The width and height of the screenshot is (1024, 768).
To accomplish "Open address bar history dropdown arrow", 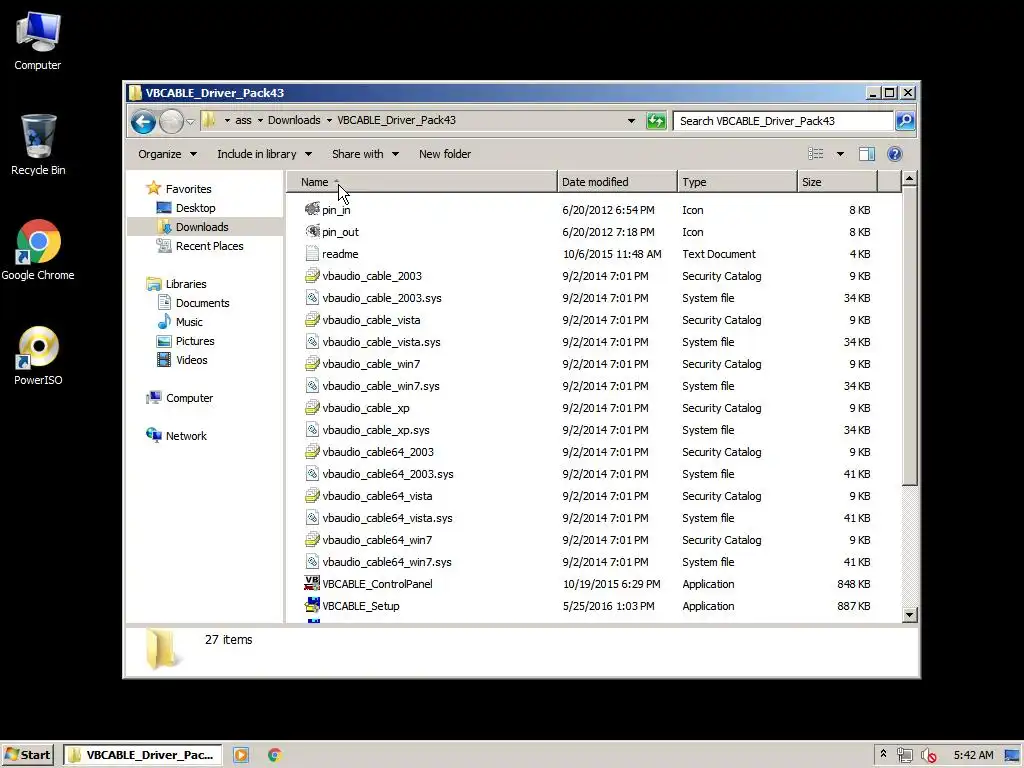I will (x=631, y=121).
